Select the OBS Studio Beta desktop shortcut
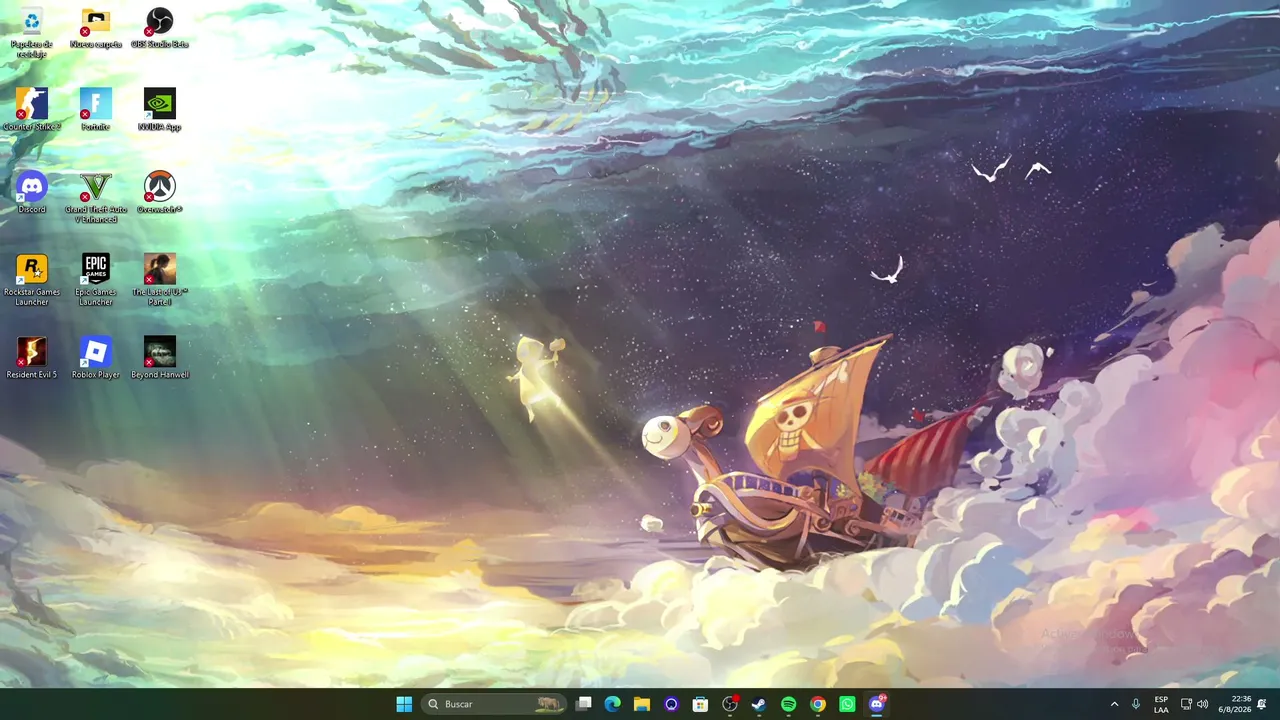 pos(160,28)
